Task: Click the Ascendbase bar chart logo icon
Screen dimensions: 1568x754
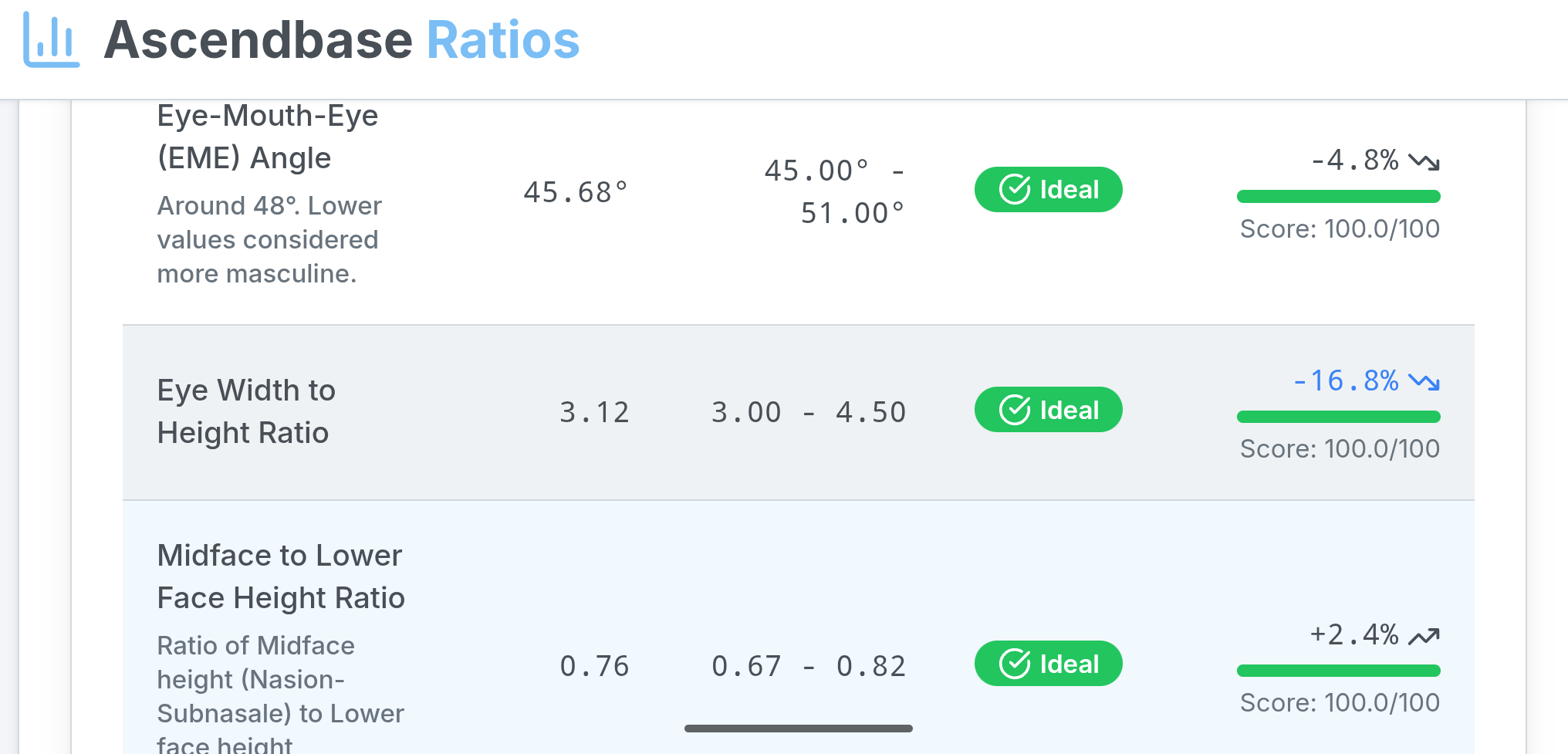Action: (51, 40)
